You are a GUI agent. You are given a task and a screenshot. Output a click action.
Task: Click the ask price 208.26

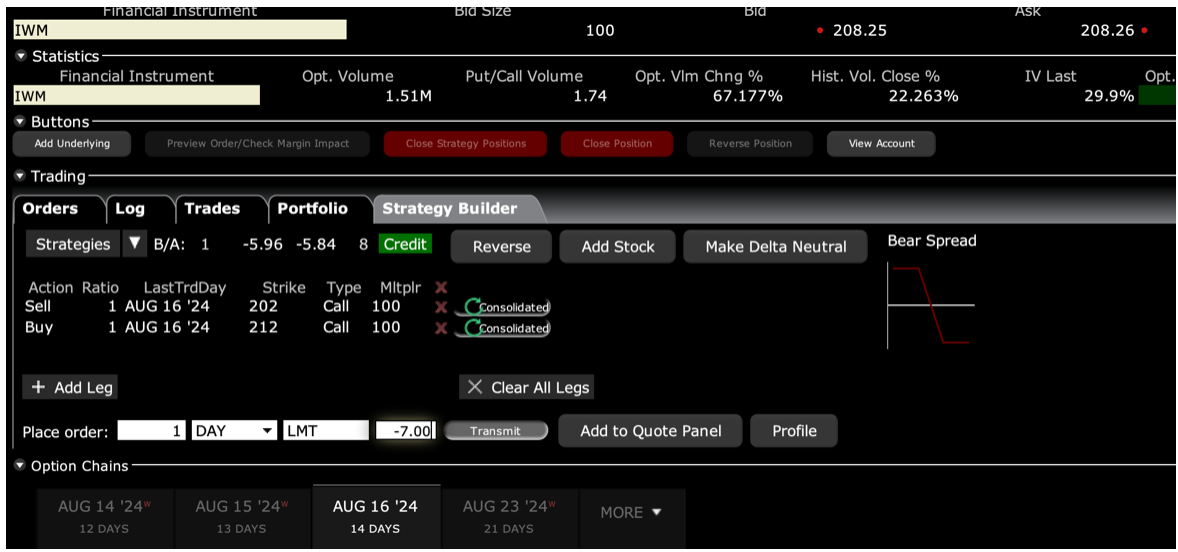(x=1109, y=31)
